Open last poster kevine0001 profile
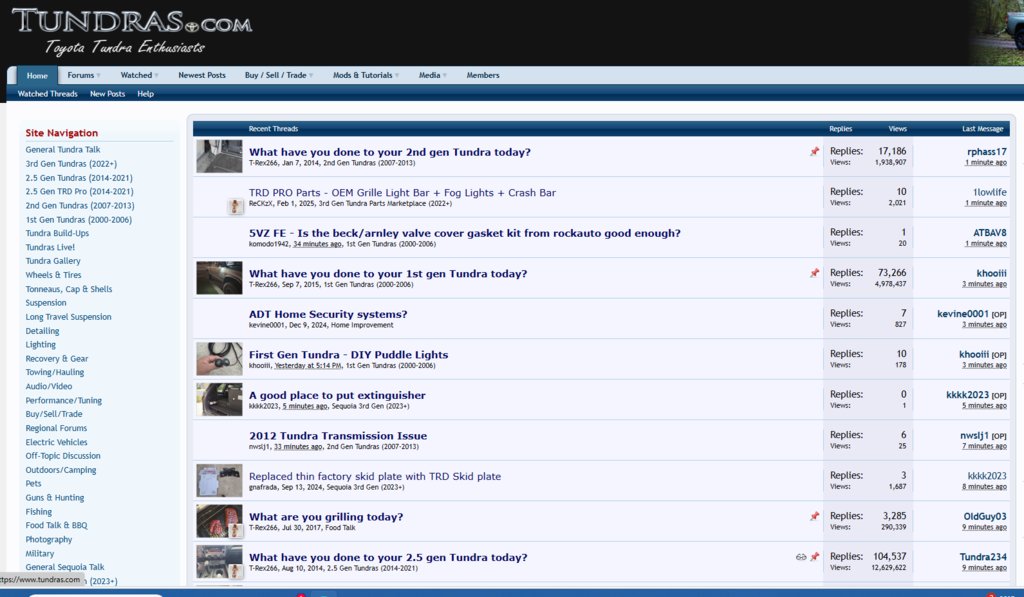 coord(963,314)
